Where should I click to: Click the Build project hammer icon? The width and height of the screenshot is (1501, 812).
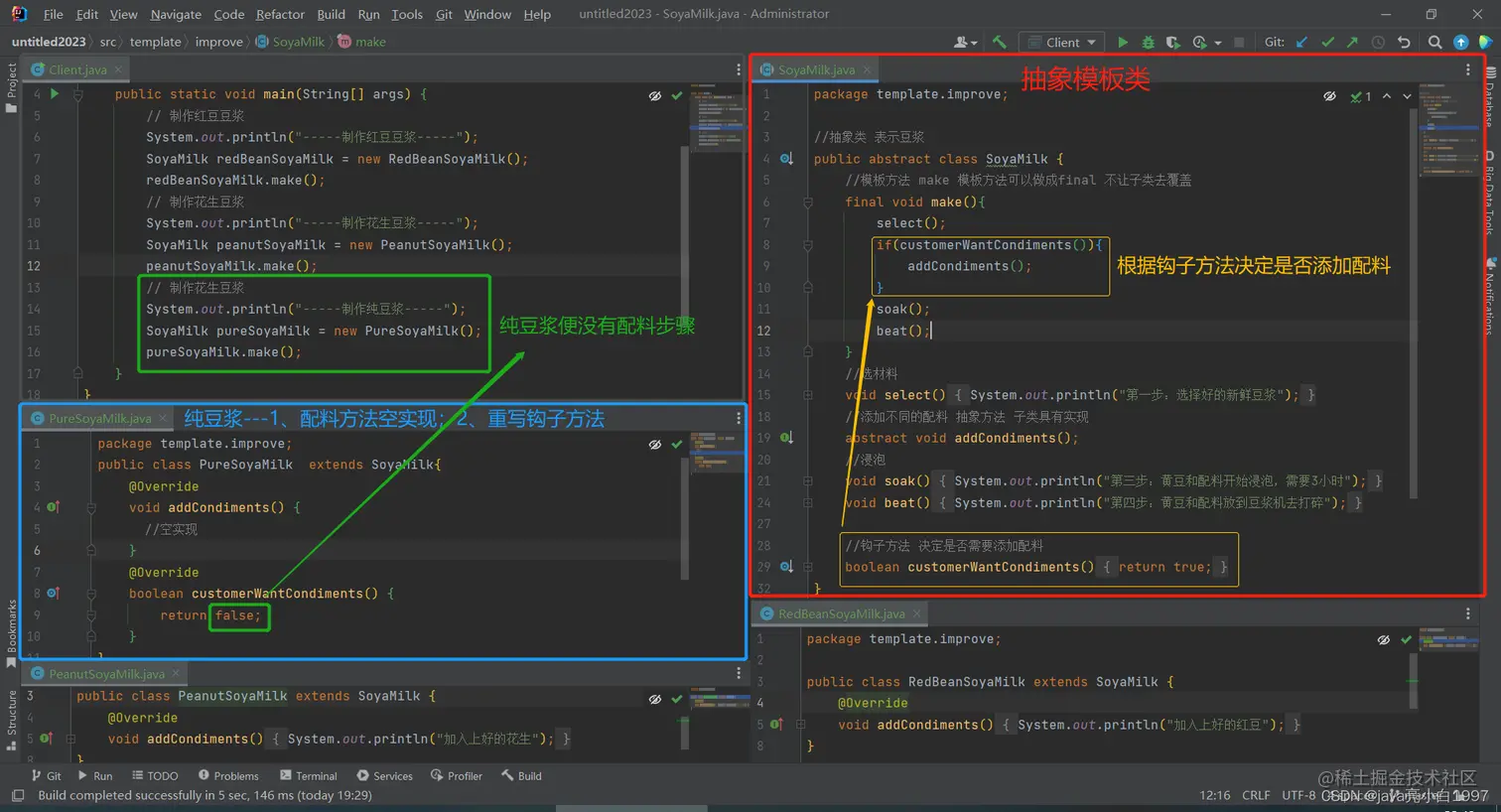[1000, 43]
